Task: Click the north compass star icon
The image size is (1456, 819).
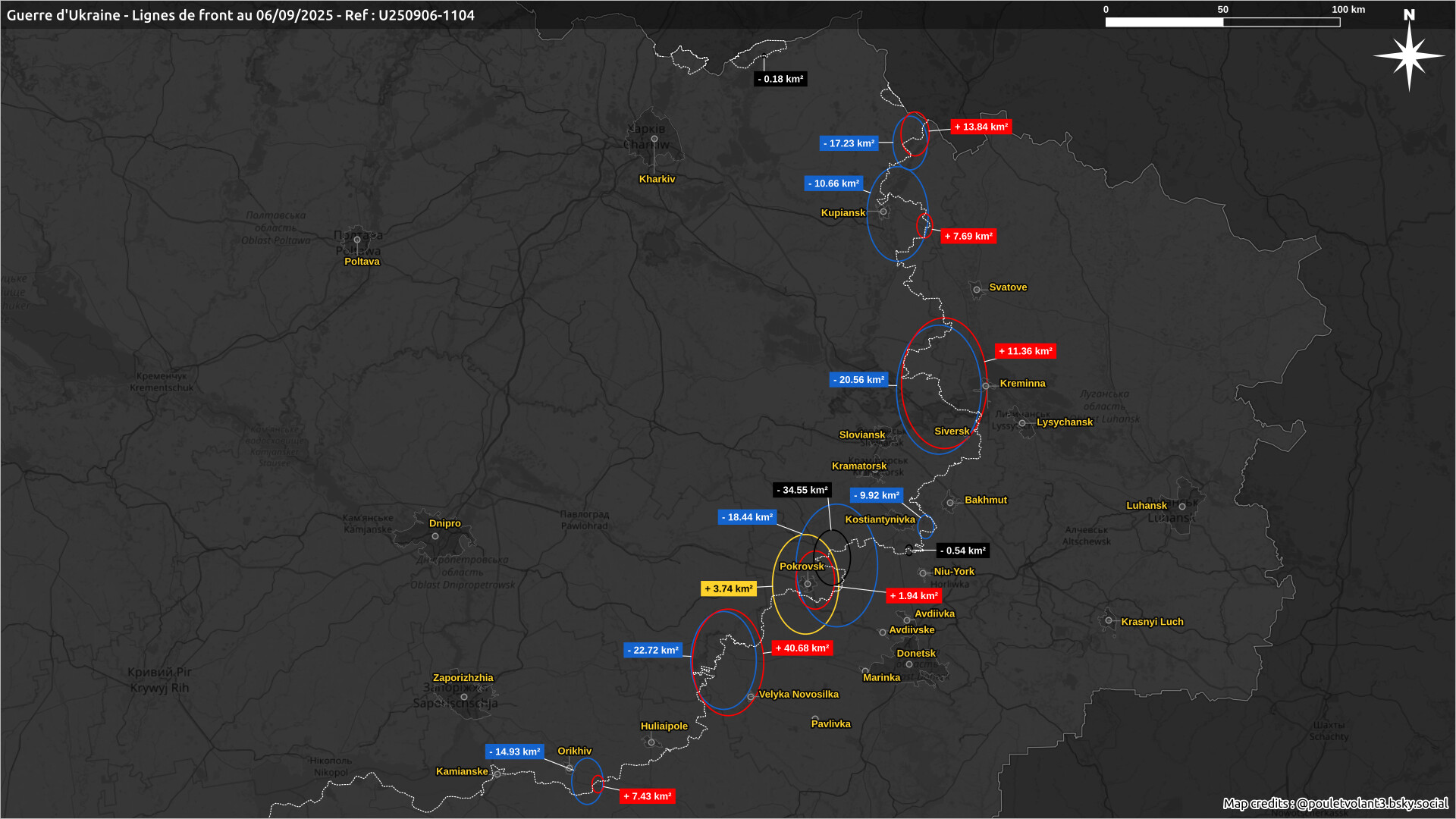Action: (1408, 55)
